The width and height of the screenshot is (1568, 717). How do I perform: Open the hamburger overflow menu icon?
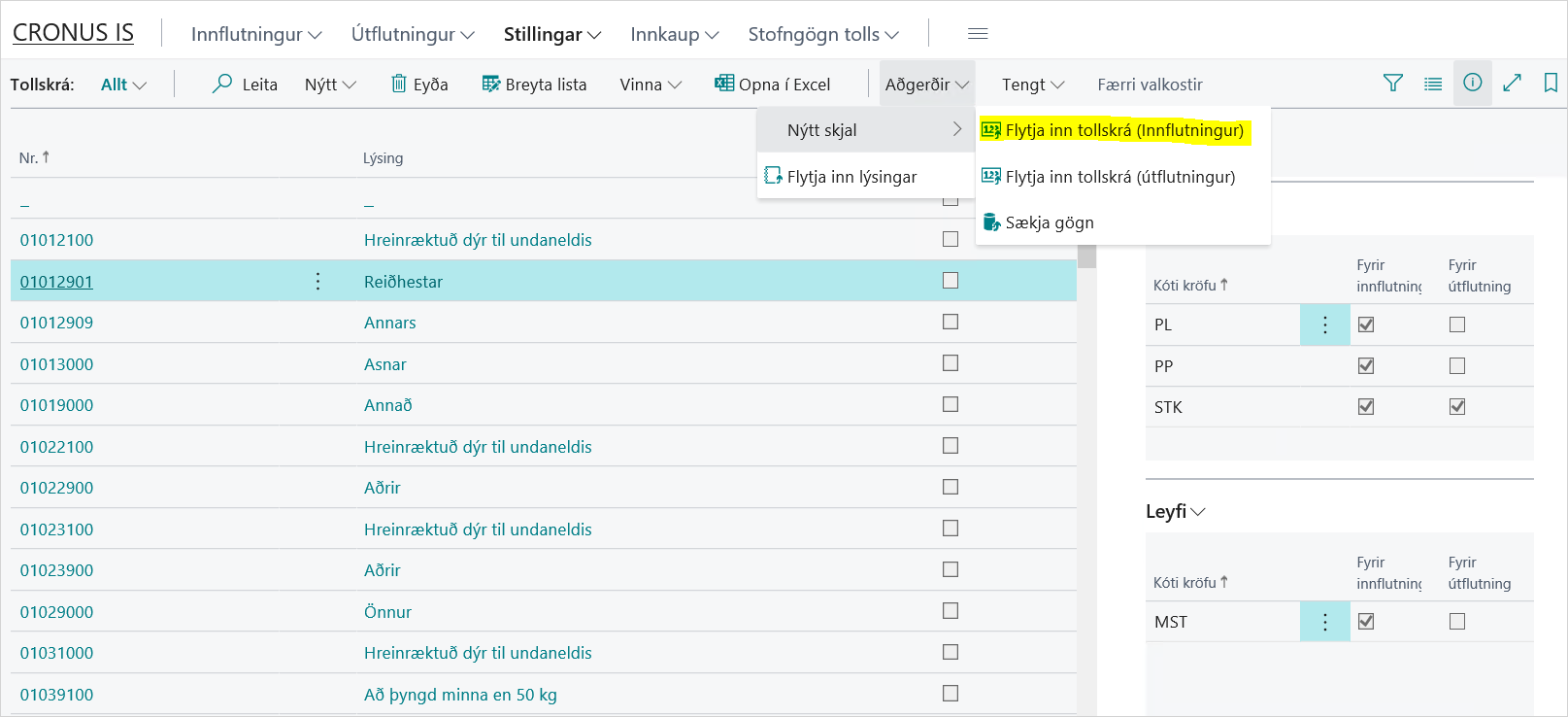coord(978,34)
